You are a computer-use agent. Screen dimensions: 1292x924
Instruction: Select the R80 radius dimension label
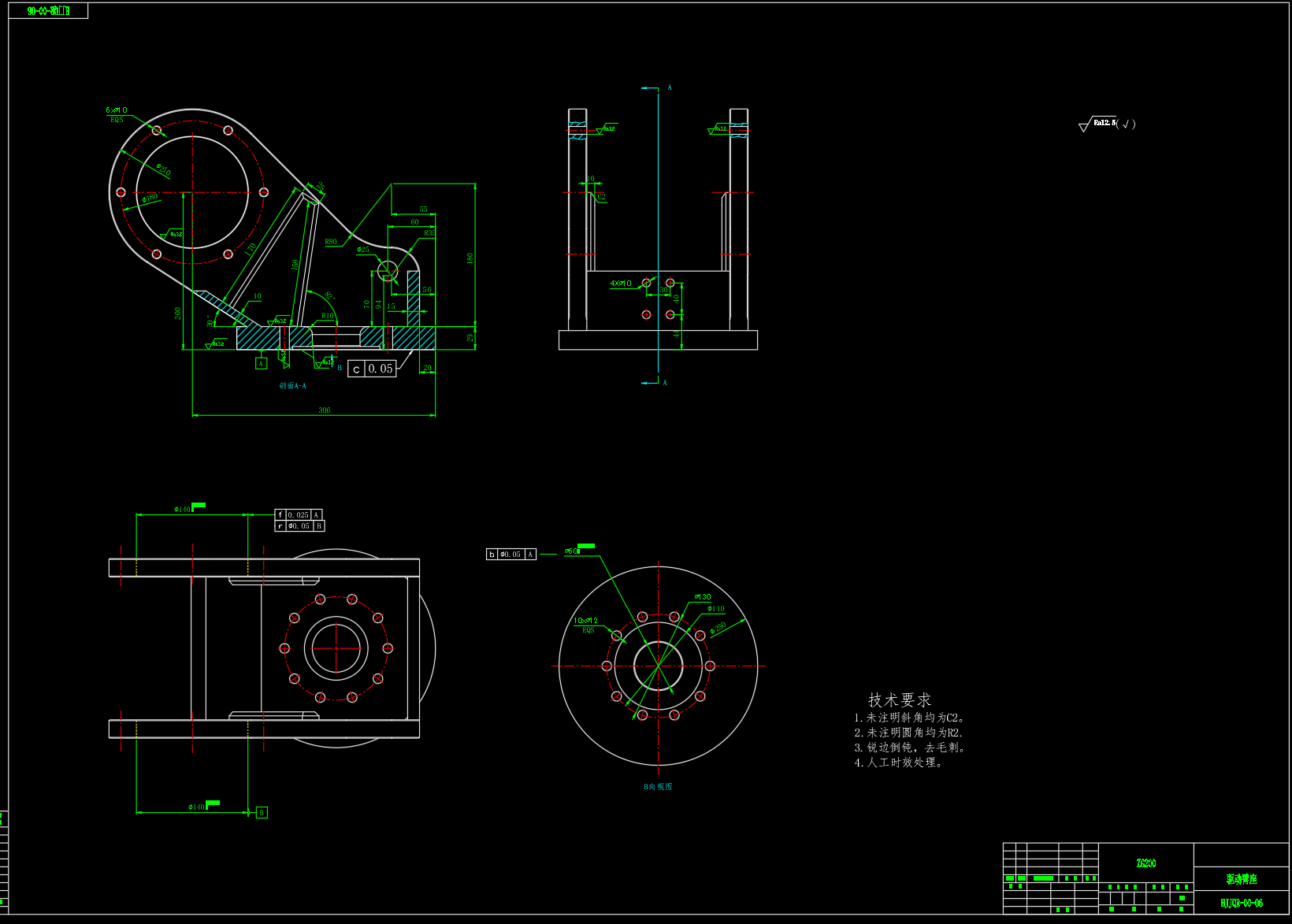tap(331, 242)
